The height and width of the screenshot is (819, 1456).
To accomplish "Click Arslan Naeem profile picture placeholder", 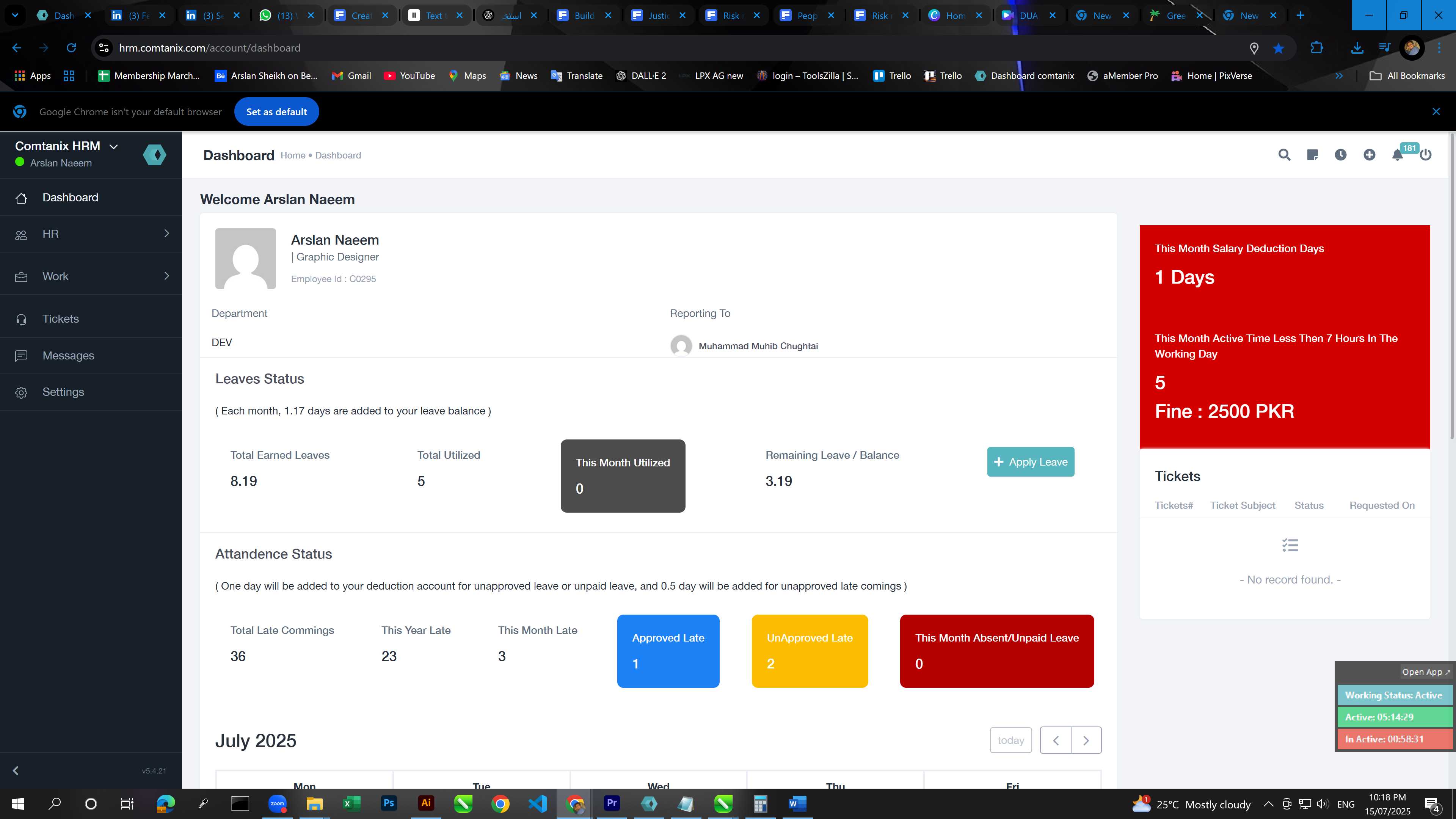I will click(x=245, y=258).
